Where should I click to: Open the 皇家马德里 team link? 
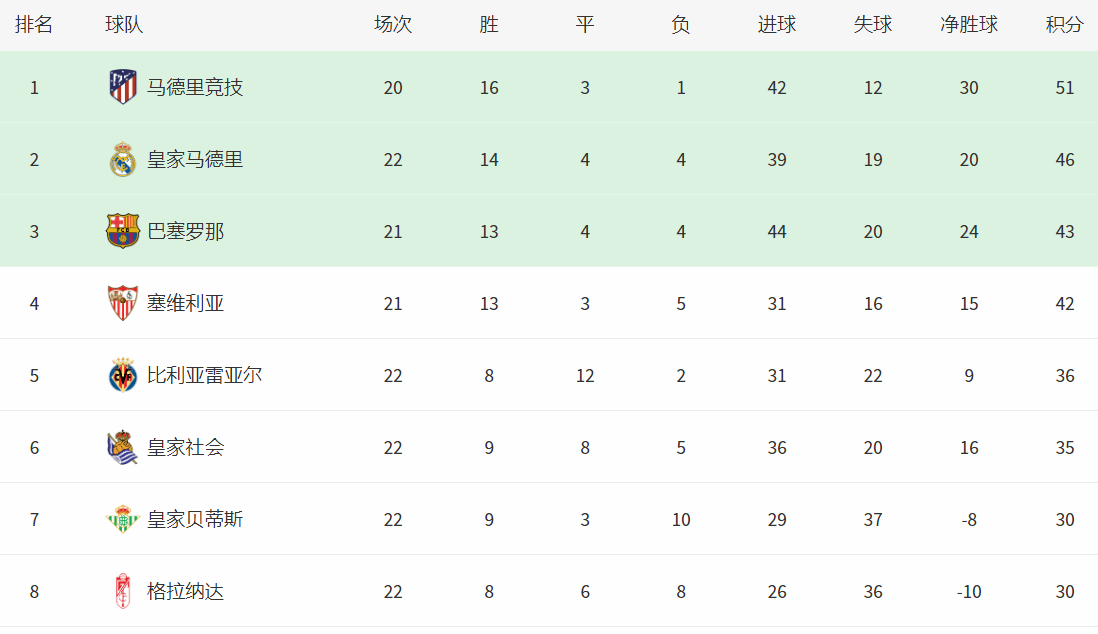(x=195, y=160)
